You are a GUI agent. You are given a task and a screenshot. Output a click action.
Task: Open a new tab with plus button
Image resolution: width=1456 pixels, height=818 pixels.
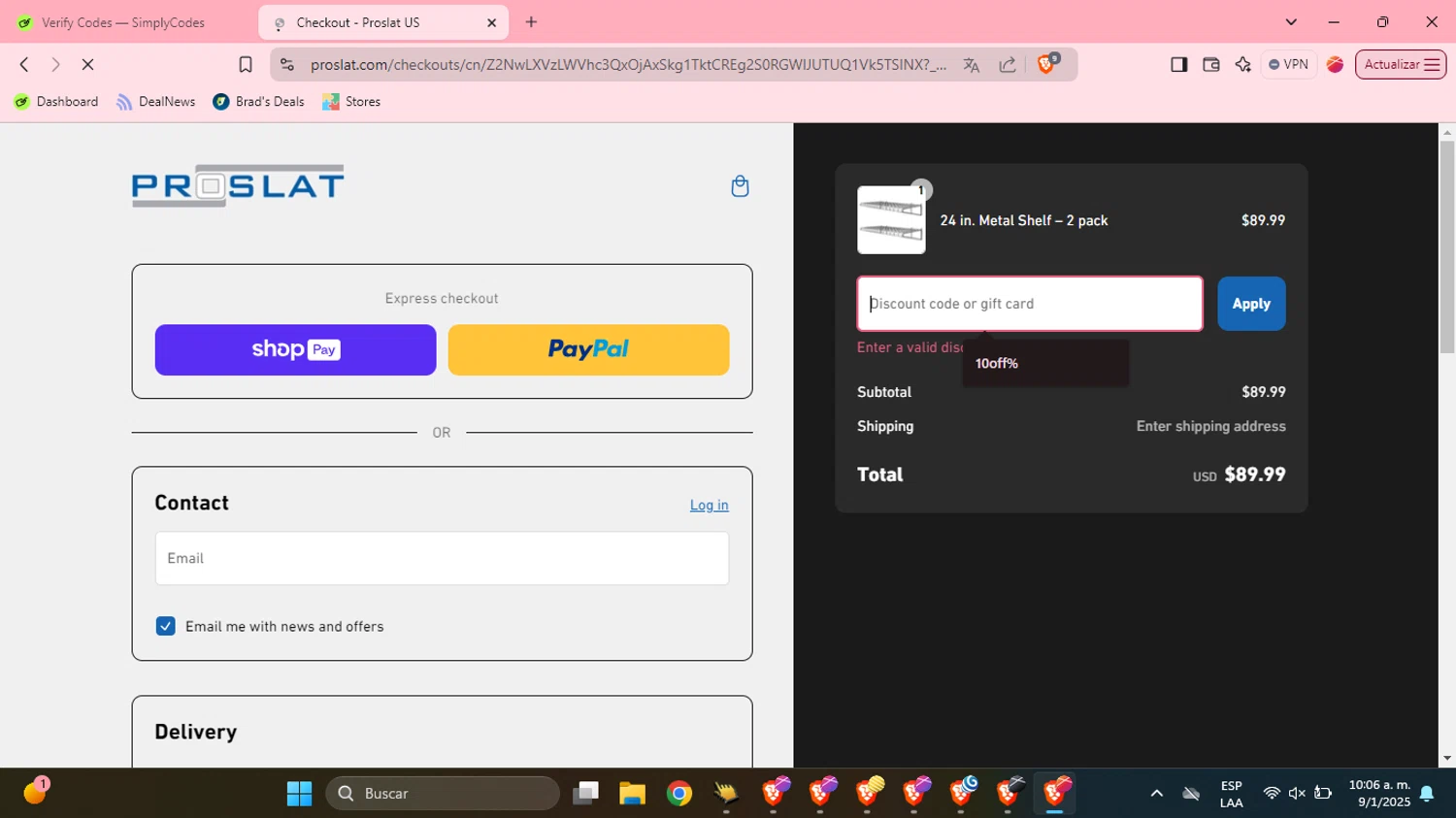click(x=531, y=22)
